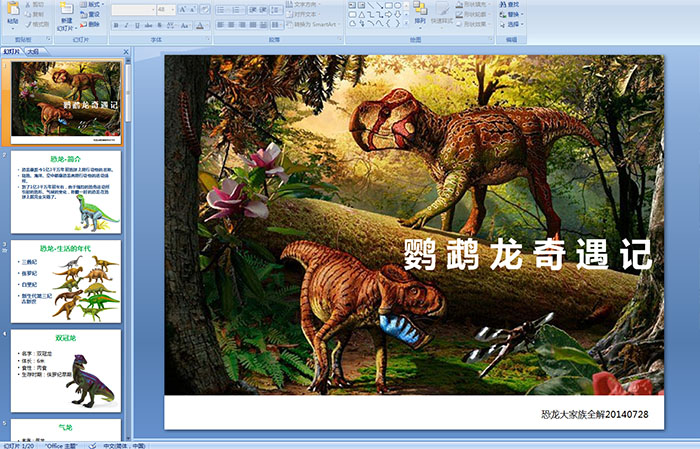
Task: Click the Replace (替换) button
Action: [x=512, y=15]
